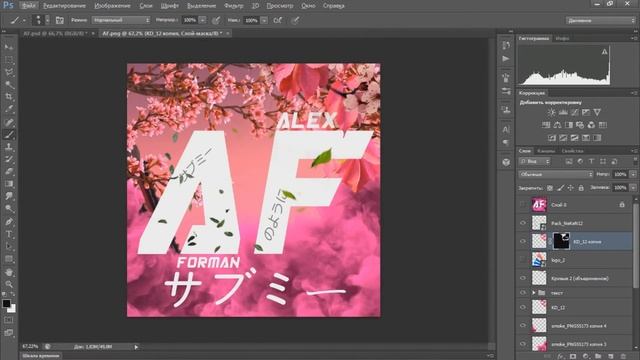
Task: Show the hidden logo_2 layer
Action: (523, 260)
